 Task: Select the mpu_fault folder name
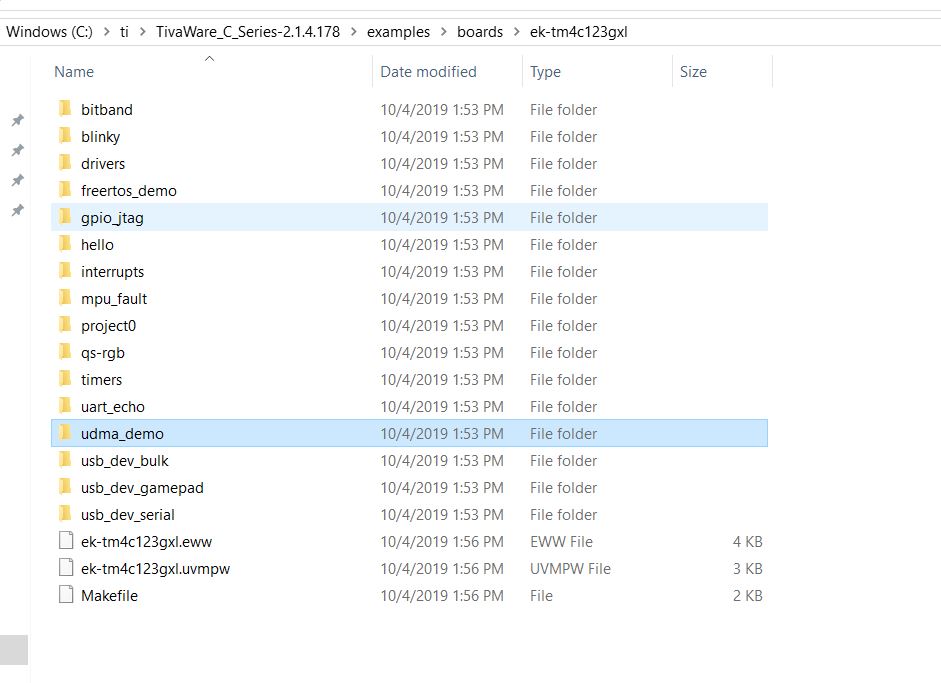[x=114, y=299]
